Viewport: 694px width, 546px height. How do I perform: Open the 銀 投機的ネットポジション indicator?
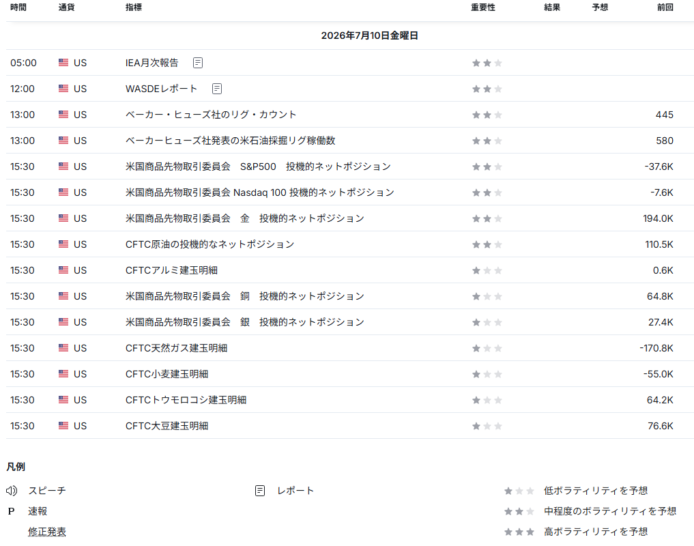click(x=245, y=322)
